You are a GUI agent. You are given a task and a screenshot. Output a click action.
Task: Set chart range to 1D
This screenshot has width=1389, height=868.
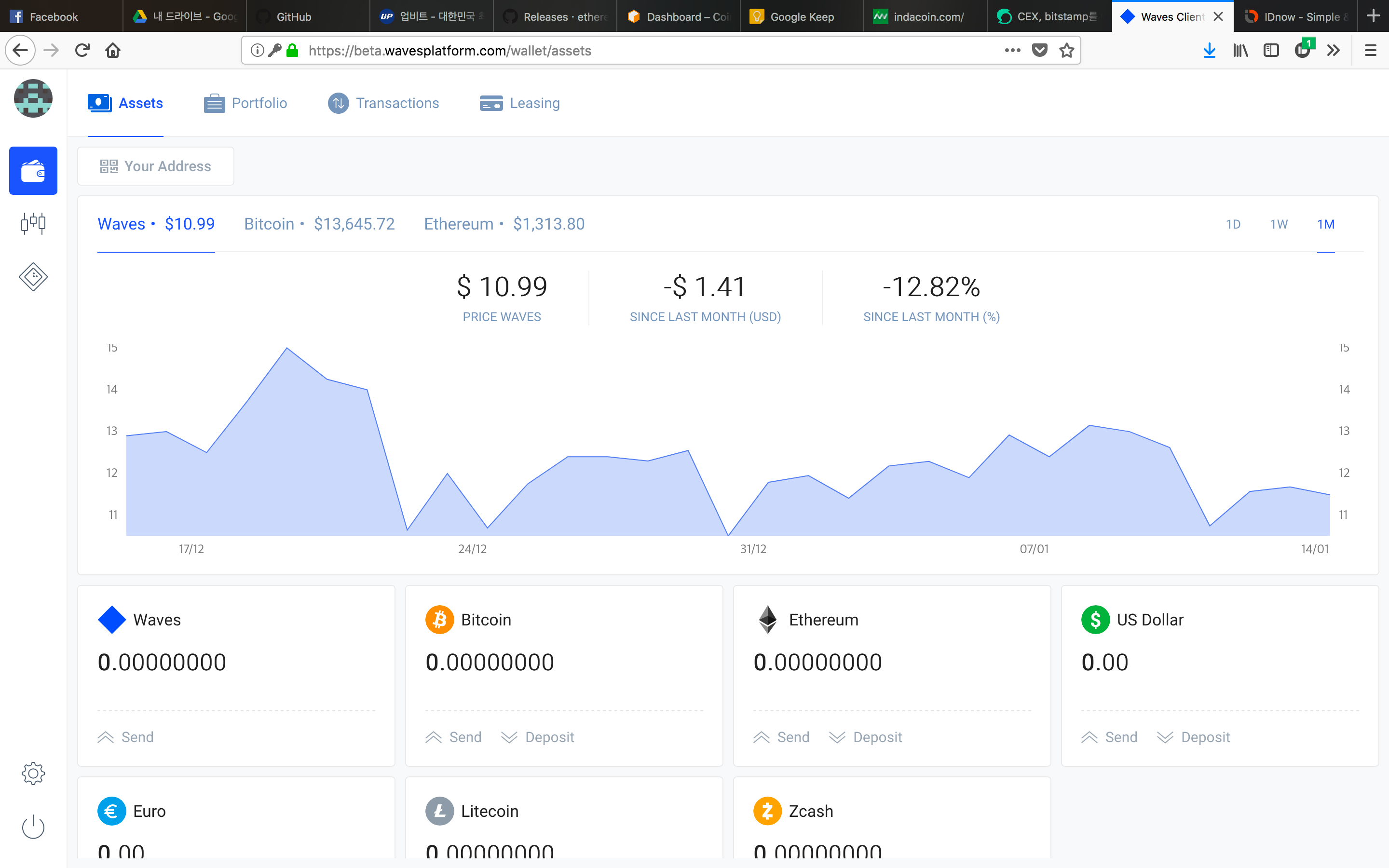click(1233, 224)
